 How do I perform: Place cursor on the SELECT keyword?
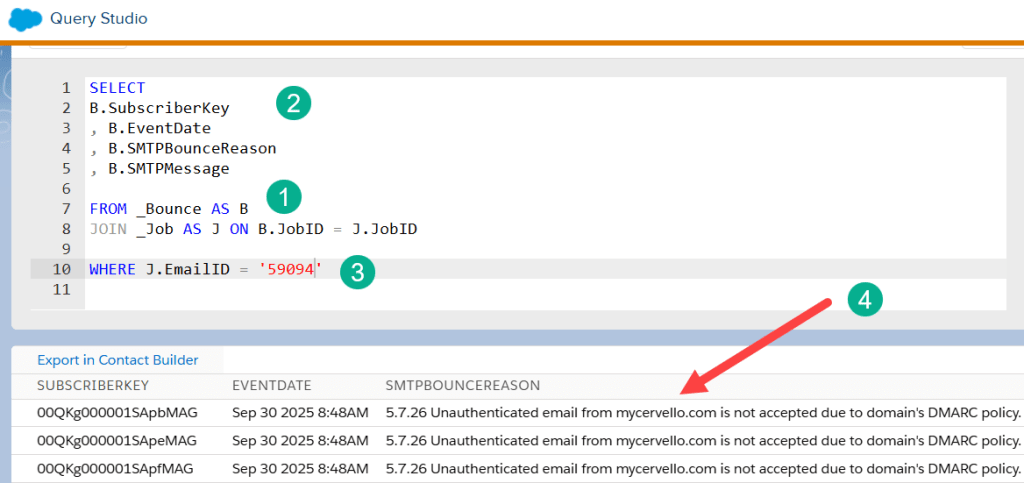click(x=116, y=88)
